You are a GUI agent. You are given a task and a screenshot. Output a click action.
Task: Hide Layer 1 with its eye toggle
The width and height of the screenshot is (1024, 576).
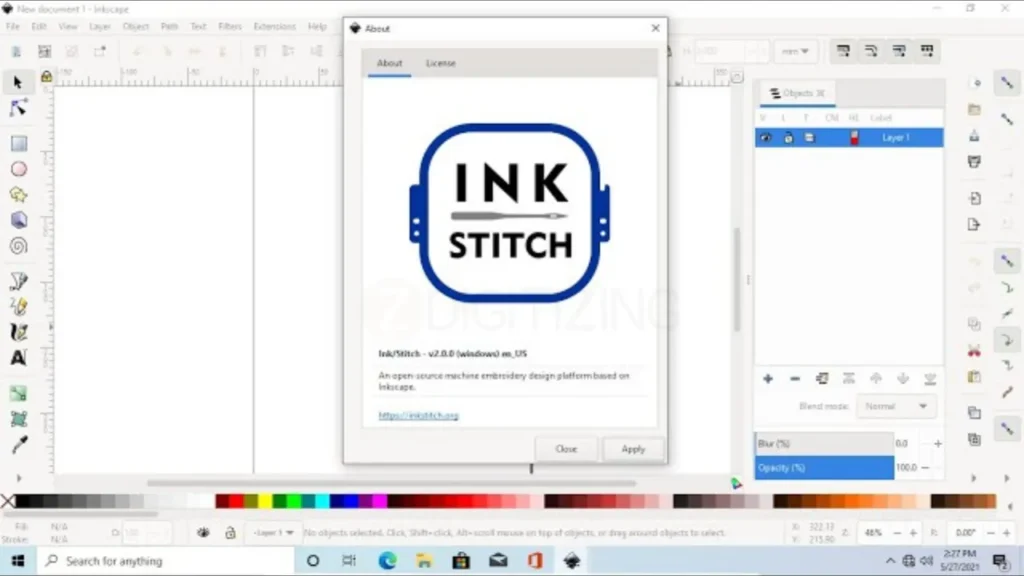(x=766, y=137)
